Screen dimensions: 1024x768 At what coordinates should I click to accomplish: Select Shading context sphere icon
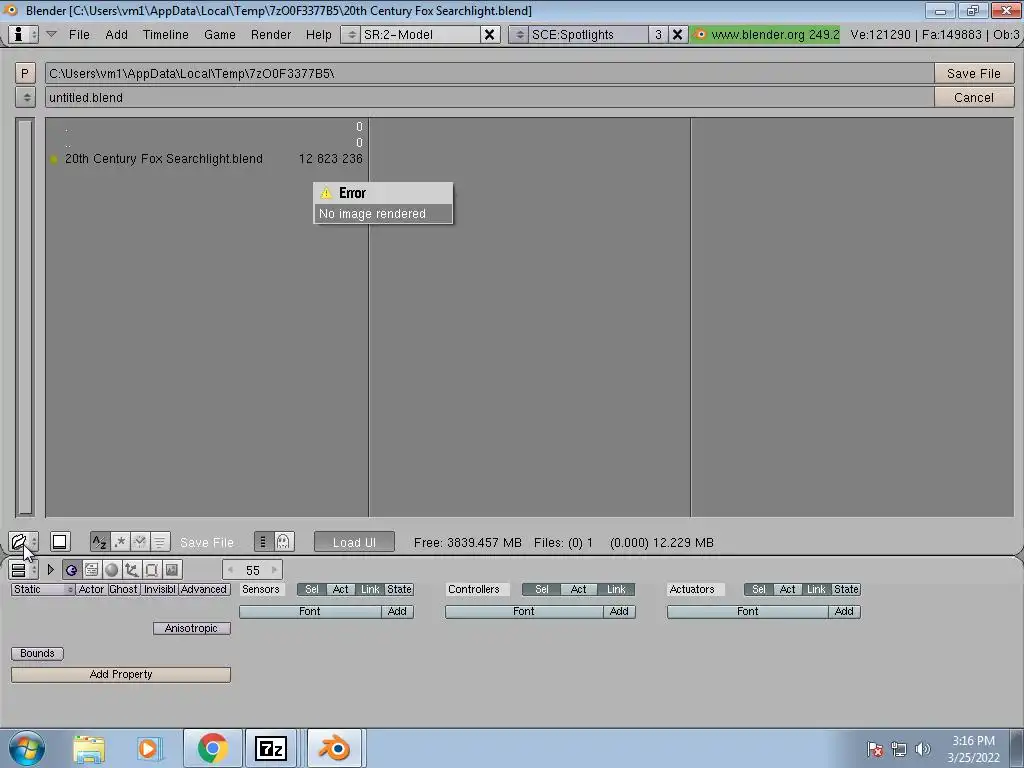tap(112, 570)
